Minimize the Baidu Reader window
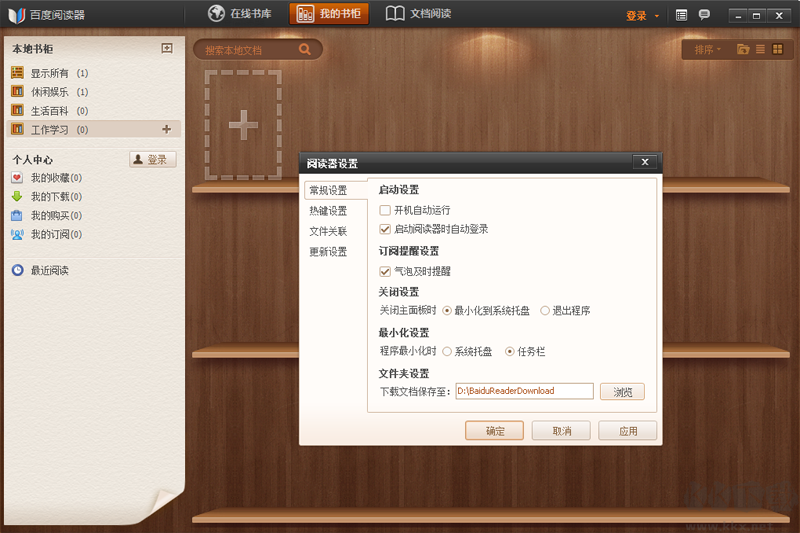This screenshot has height=533, width=800. point(738,16)
